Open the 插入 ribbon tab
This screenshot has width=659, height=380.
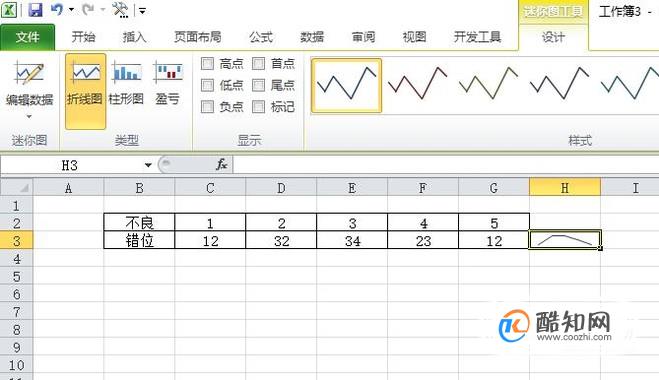134,37
